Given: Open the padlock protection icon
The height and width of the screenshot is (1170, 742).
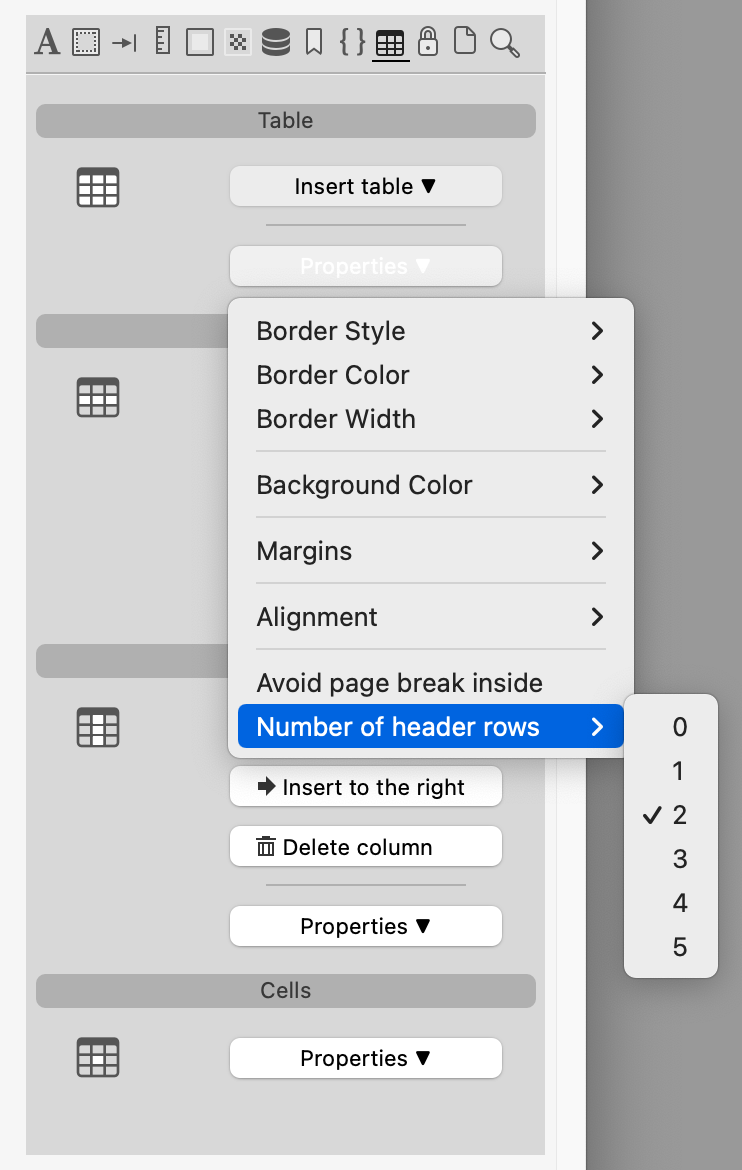Looking at the screenshot, I should pos(428,43).
